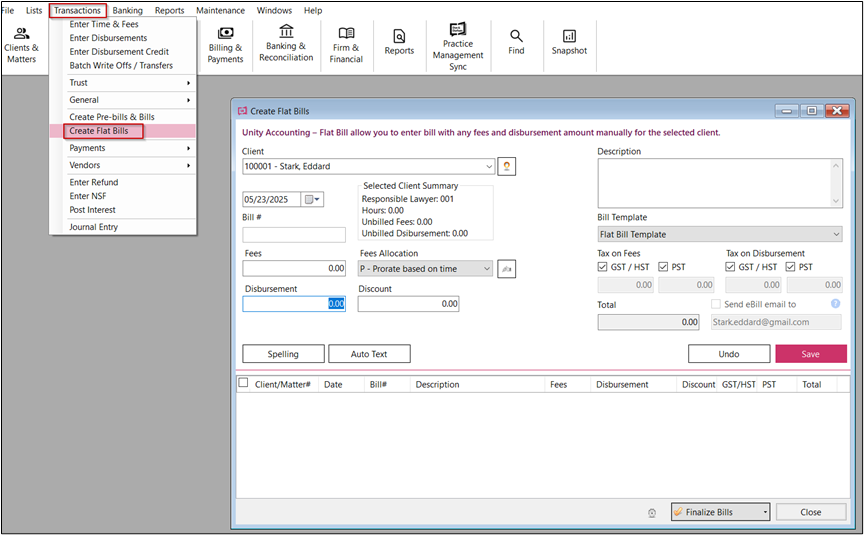Click the Undo button

[x=729, y=354]
